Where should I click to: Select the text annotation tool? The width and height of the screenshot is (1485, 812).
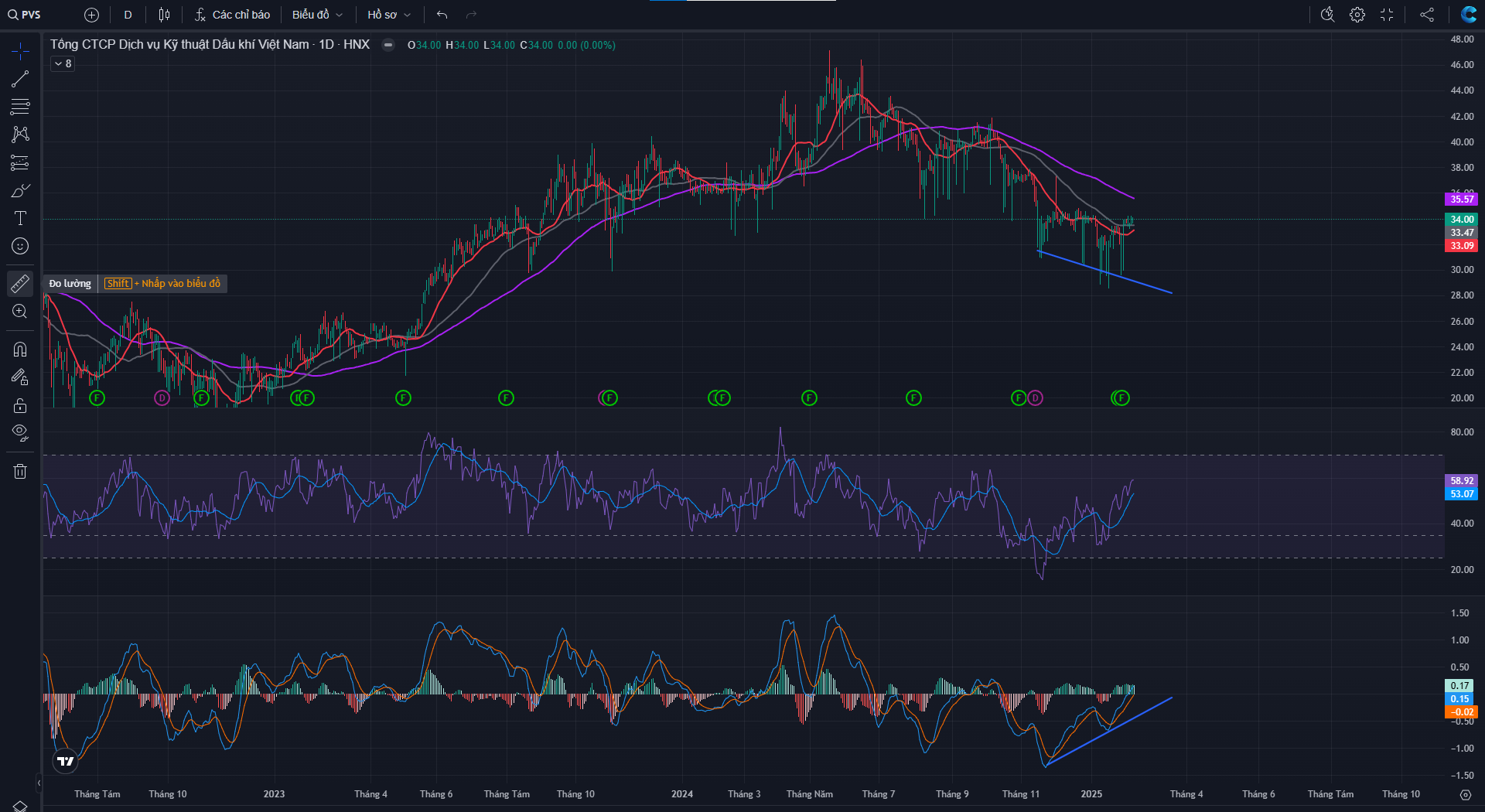(x=20, y=218)
